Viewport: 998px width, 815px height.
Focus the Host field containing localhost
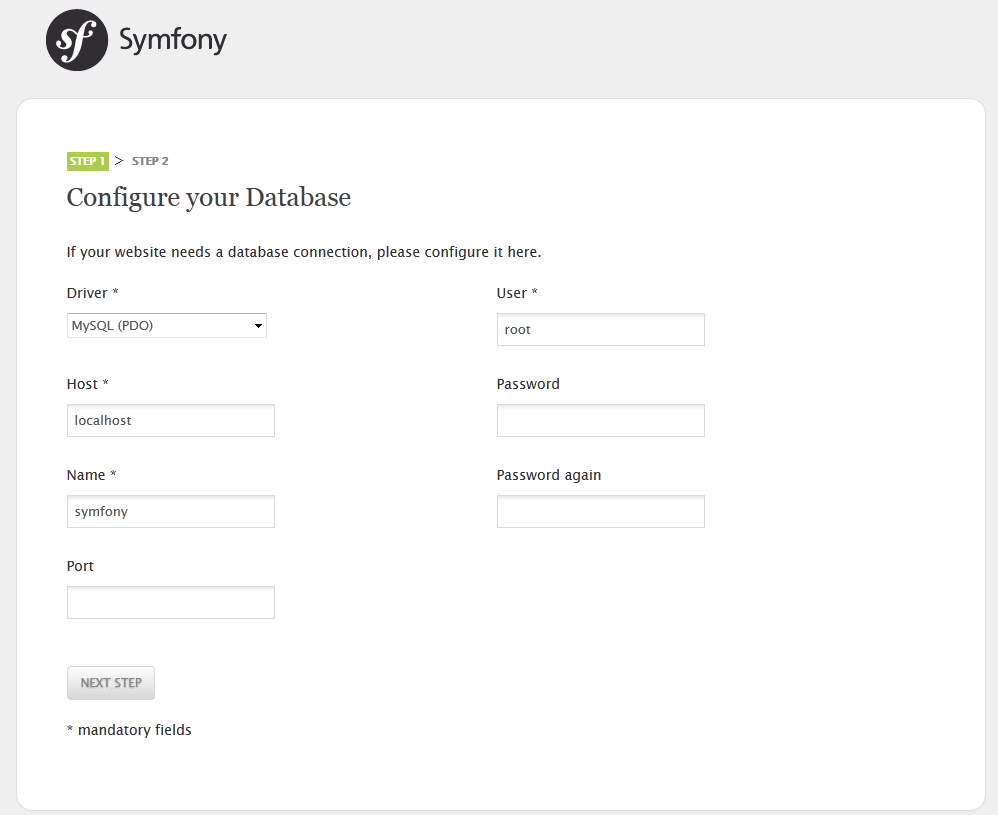coord(170,421)
